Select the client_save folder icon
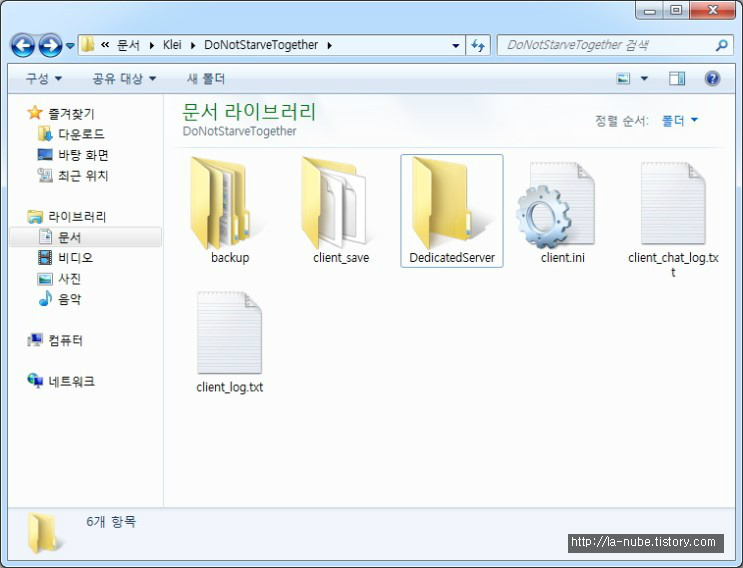This screenshot has height=568, width=743. pos(334,203)
